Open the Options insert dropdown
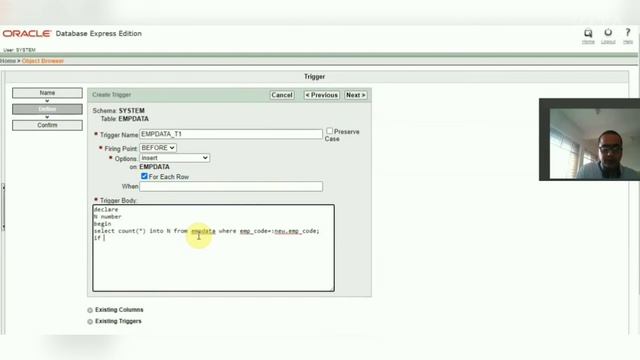This screenshot has height=360, width=640. [175, 158]
